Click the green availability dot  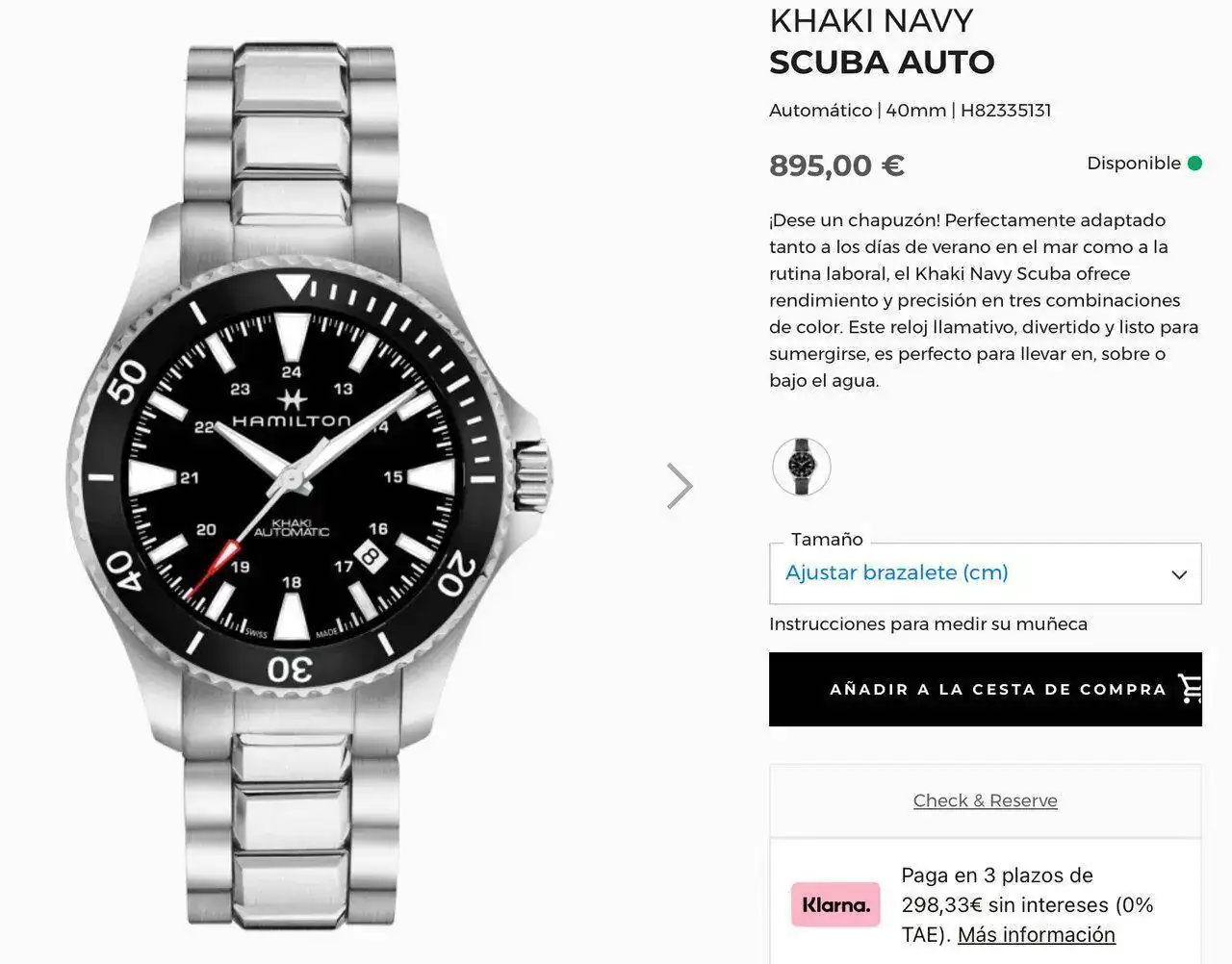[x=1194, y=164]
